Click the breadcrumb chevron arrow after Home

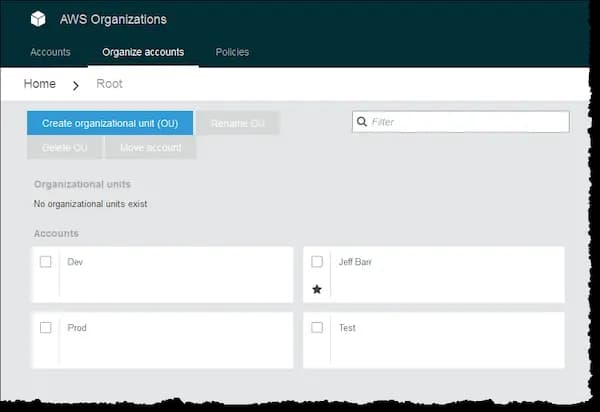[x=76, y=85]
